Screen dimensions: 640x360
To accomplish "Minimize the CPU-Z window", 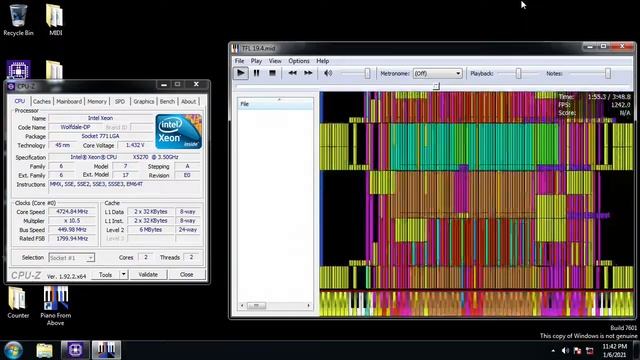I will (164, 84).
